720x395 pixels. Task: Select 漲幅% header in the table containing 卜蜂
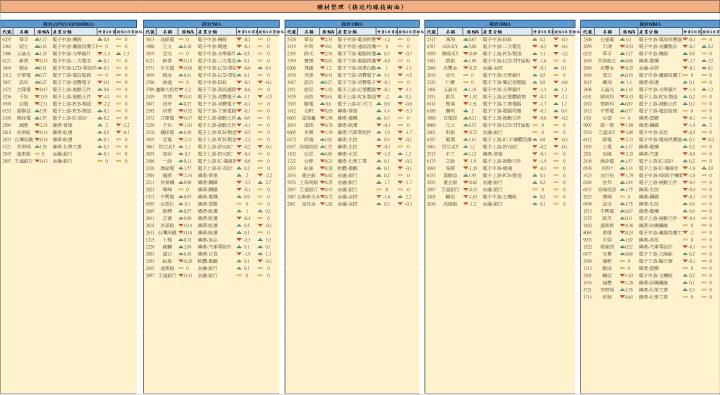(x=187, y=32)
